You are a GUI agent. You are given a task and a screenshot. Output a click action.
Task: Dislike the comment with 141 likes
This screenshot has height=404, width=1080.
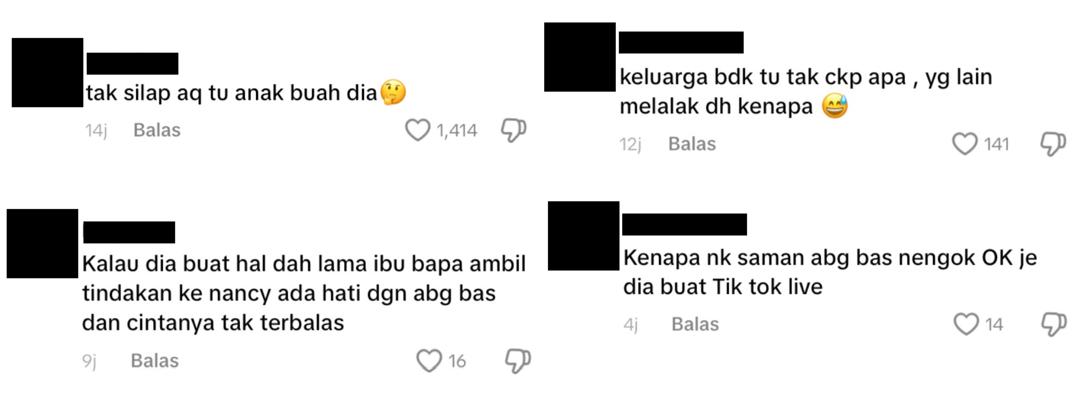point(1052,144)
